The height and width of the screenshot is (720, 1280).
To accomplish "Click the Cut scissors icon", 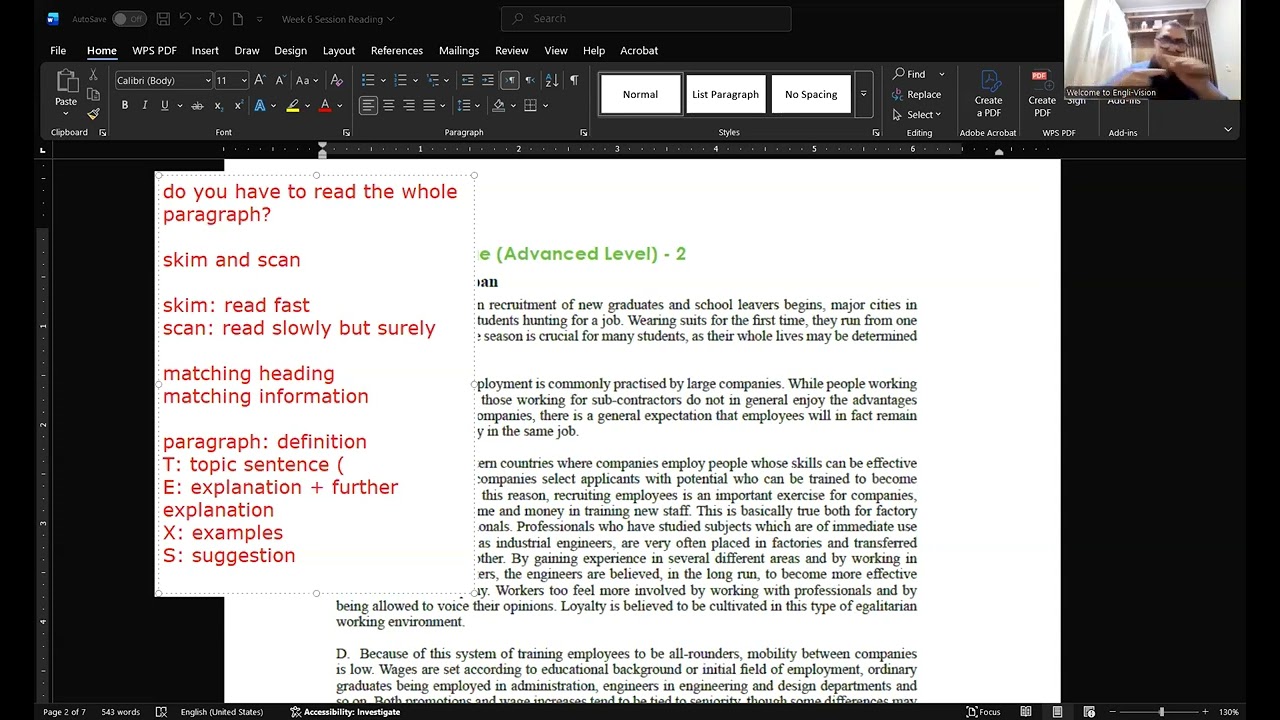I will coord(93,75).
